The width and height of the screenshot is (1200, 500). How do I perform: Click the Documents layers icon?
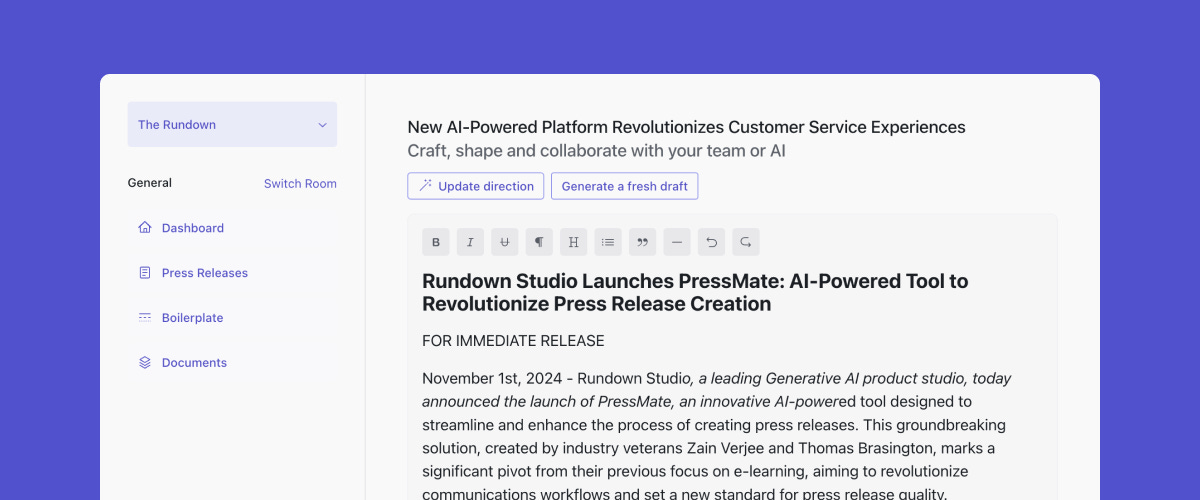[145, 363]
